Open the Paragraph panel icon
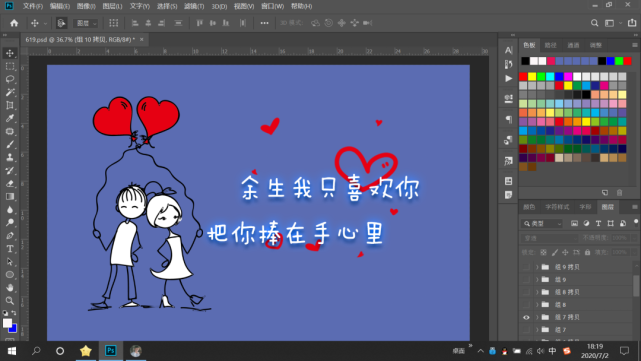The height and width of the screenshot is (361, 641). pos(509,119)
